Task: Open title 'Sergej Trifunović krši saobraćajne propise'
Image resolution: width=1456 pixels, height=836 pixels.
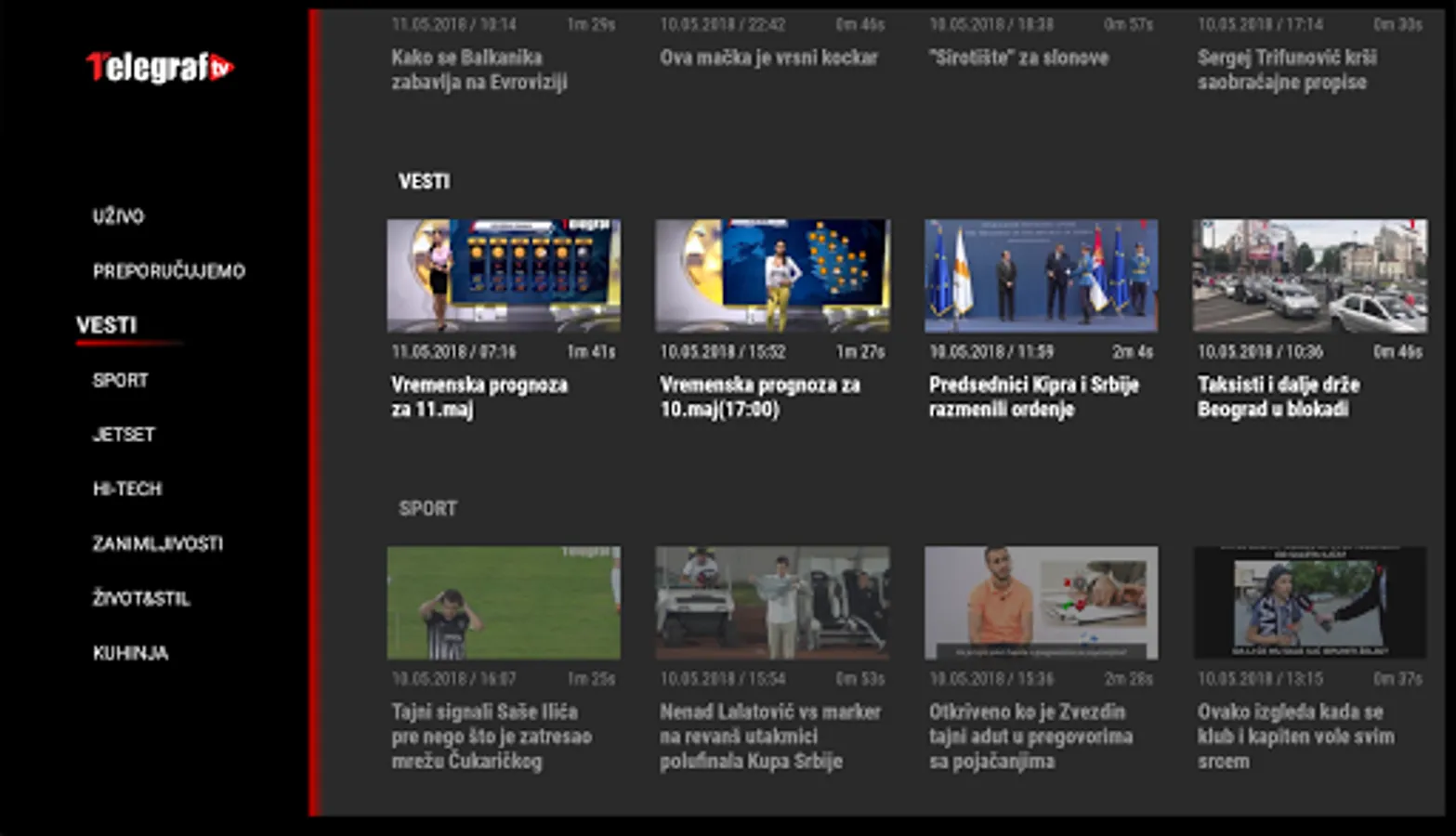Action: 1287,70
